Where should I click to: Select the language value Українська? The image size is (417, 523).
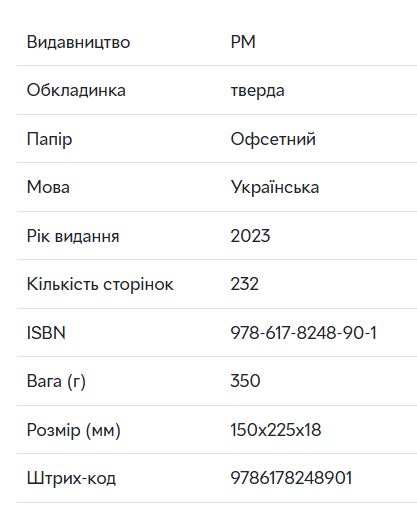pos(275,187)
